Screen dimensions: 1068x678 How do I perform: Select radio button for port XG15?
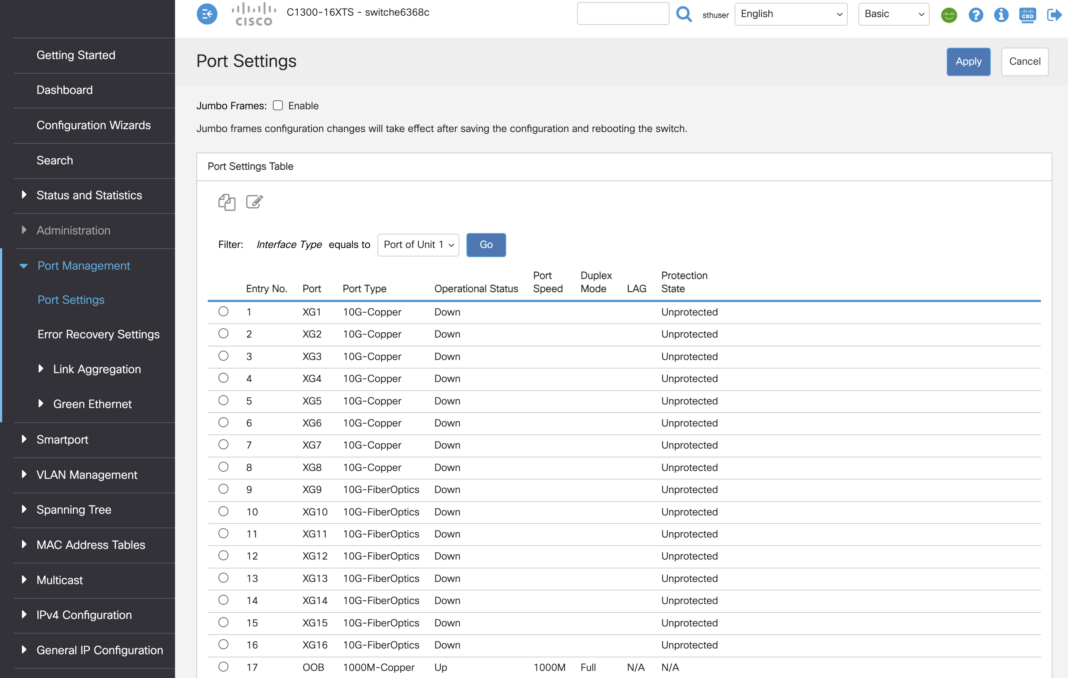click(223, 622)
